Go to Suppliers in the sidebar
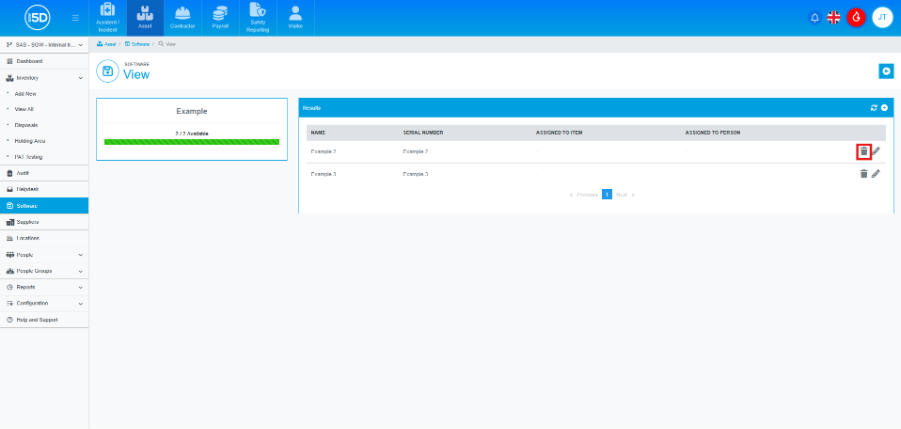Image resolution: width=901 pixels, height=429 pixels. coord(28,222)
